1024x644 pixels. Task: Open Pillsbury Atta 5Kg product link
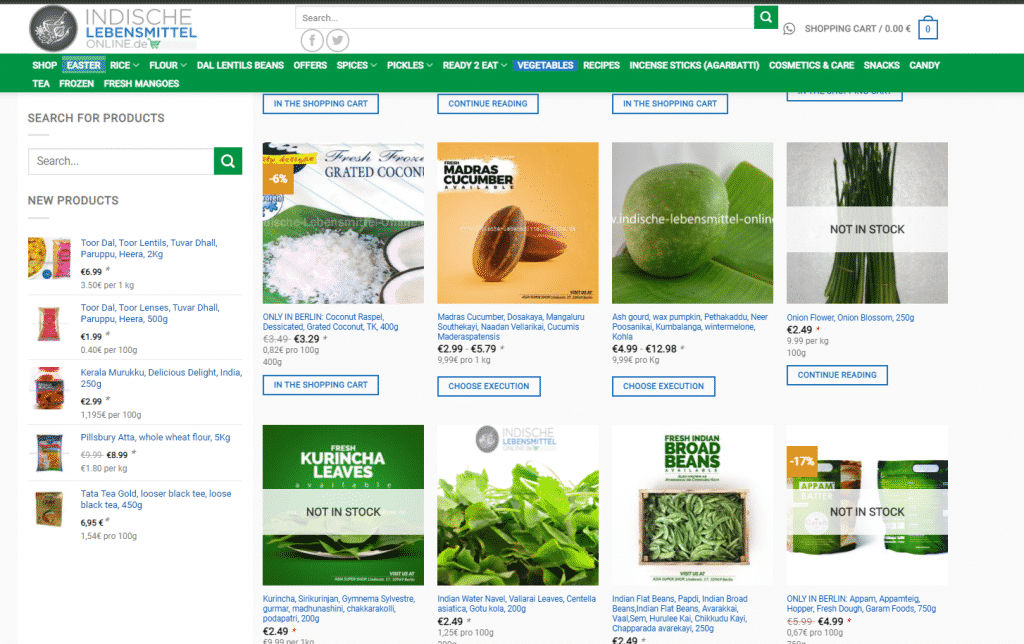[155, 437]
